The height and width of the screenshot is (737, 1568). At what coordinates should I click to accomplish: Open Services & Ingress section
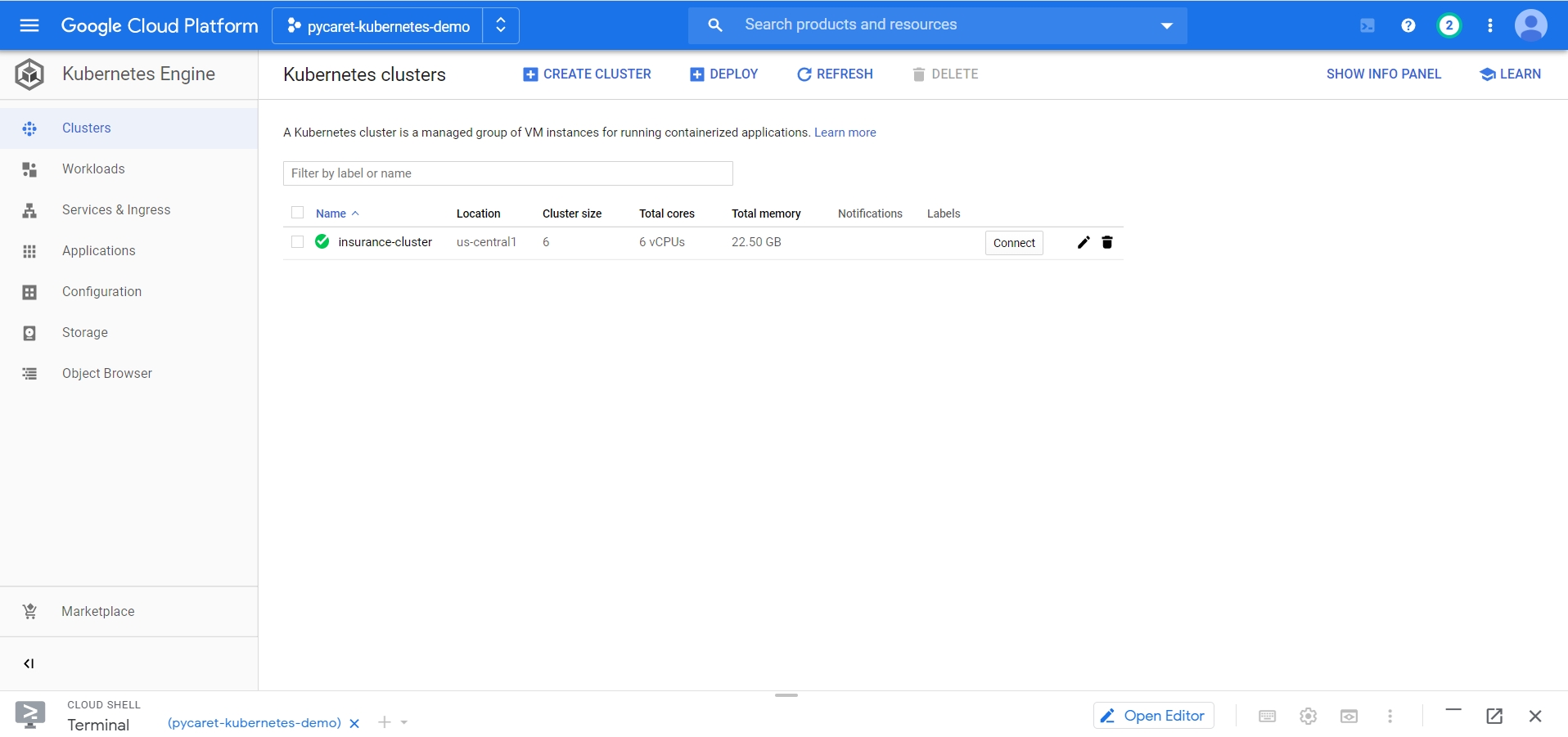pos(116,210)
